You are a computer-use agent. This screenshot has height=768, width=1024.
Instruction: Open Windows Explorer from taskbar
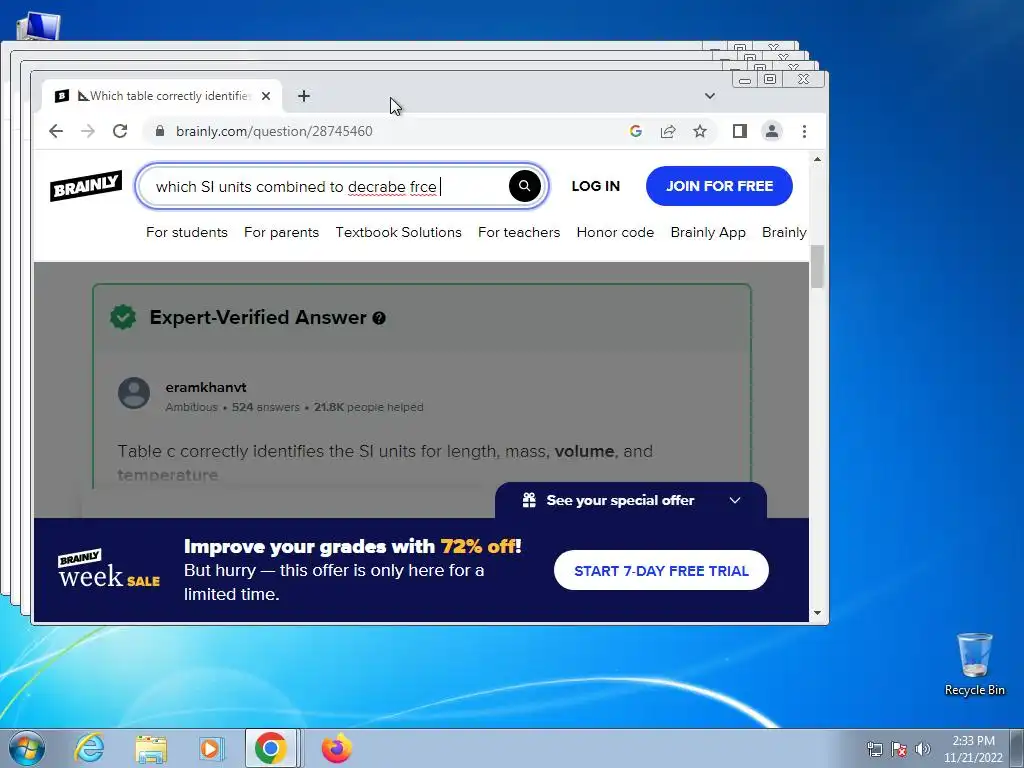coord(151,749)
